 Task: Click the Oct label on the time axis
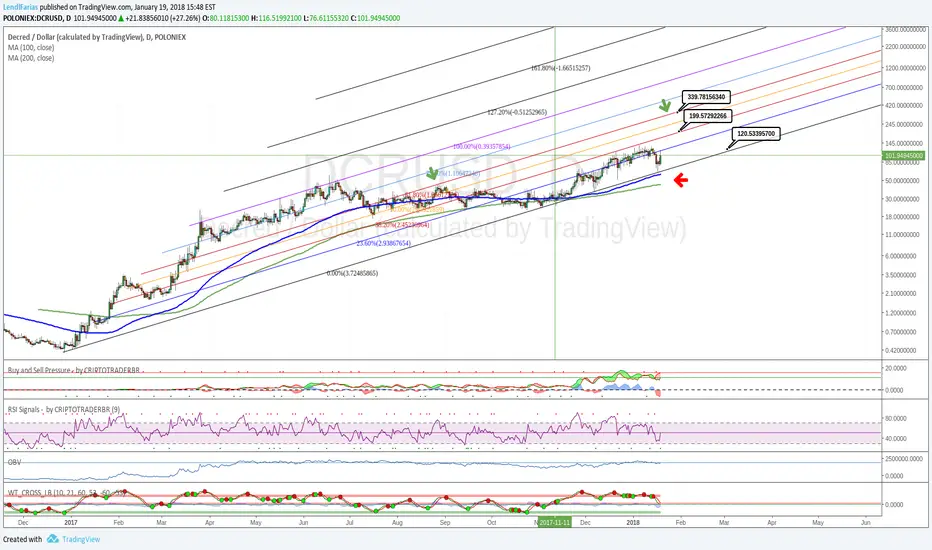click(492, 523)
